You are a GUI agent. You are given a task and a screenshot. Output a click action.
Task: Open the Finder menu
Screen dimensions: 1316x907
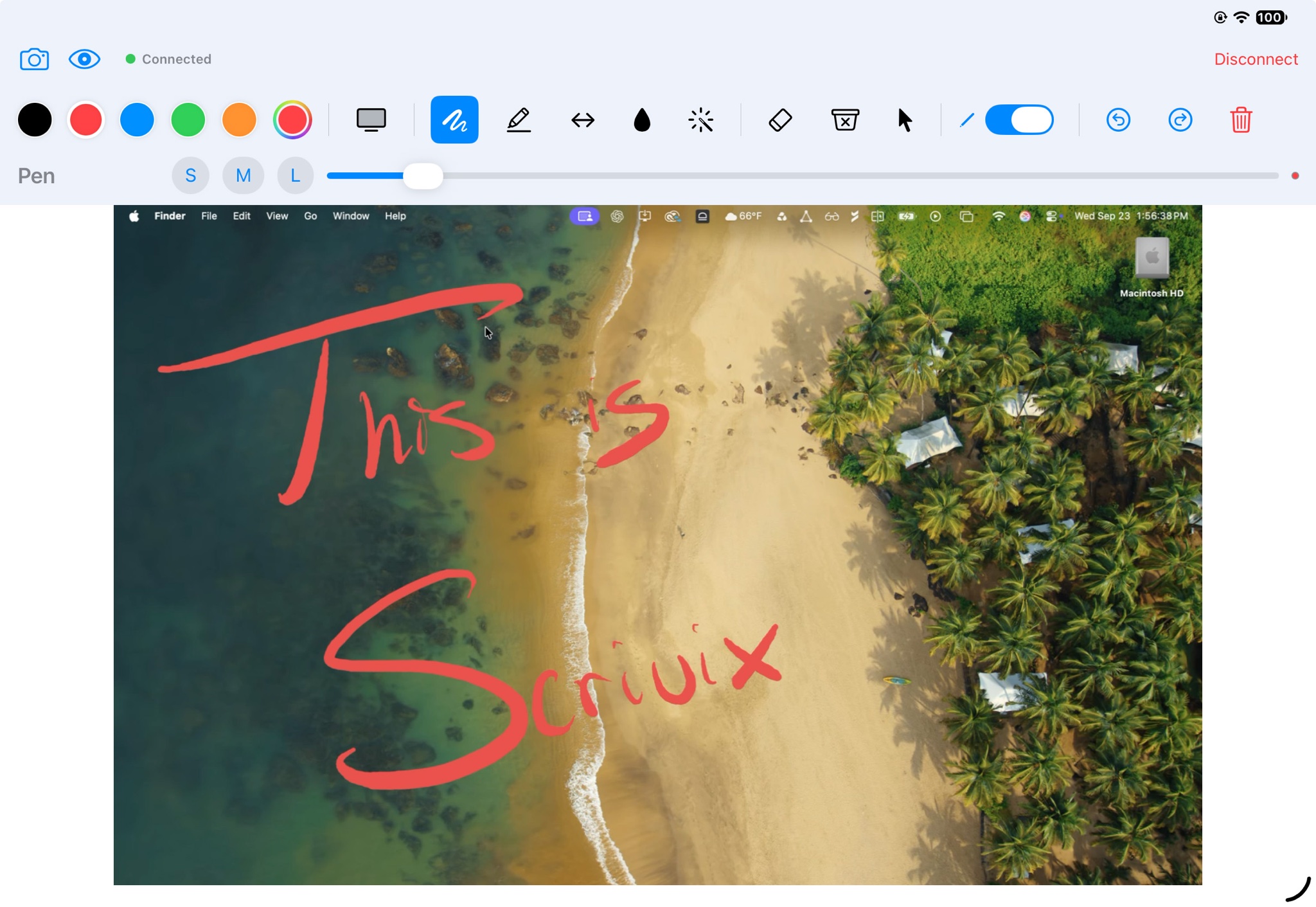[x=170, y=216]
